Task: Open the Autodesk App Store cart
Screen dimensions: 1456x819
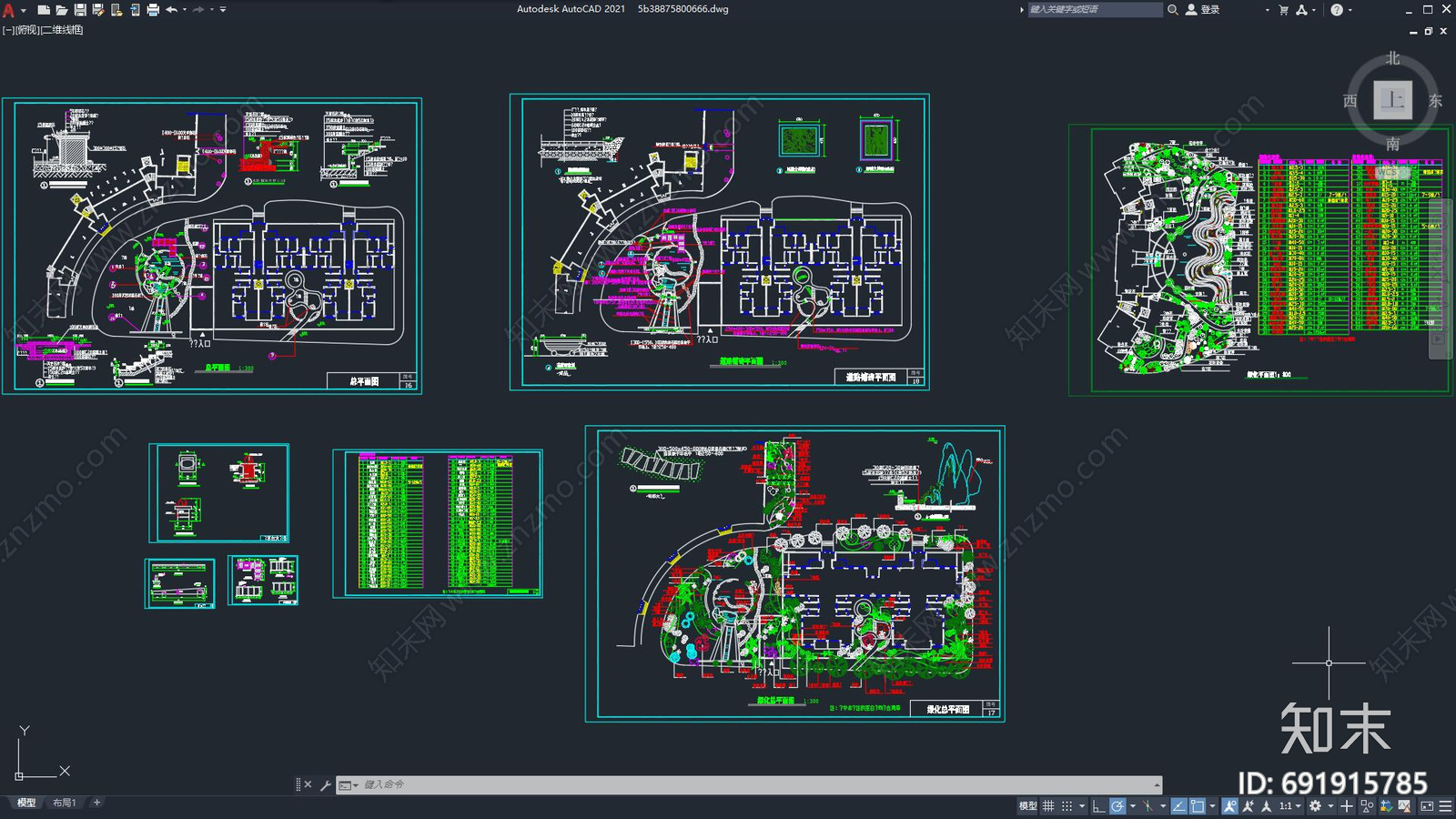Action: point(1283,10)
